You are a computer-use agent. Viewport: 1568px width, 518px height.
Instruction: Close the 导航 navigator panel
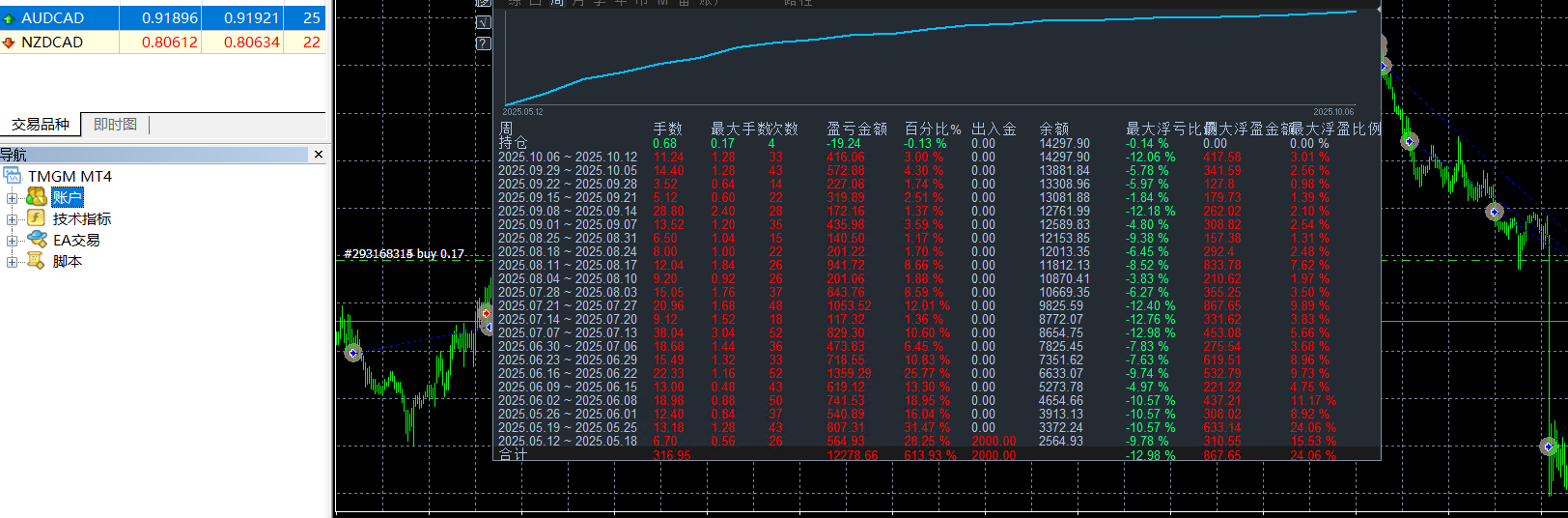coord(319,155)
